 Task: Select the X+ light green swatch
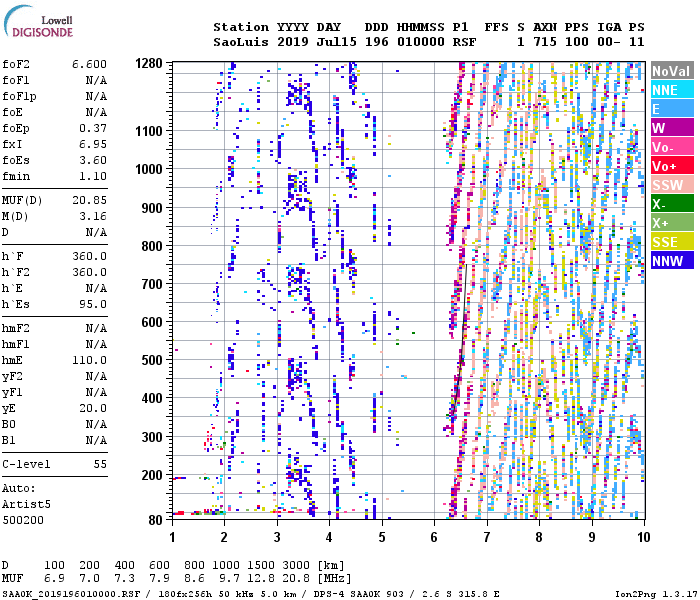pyautogui.click(x=672, y=223)
